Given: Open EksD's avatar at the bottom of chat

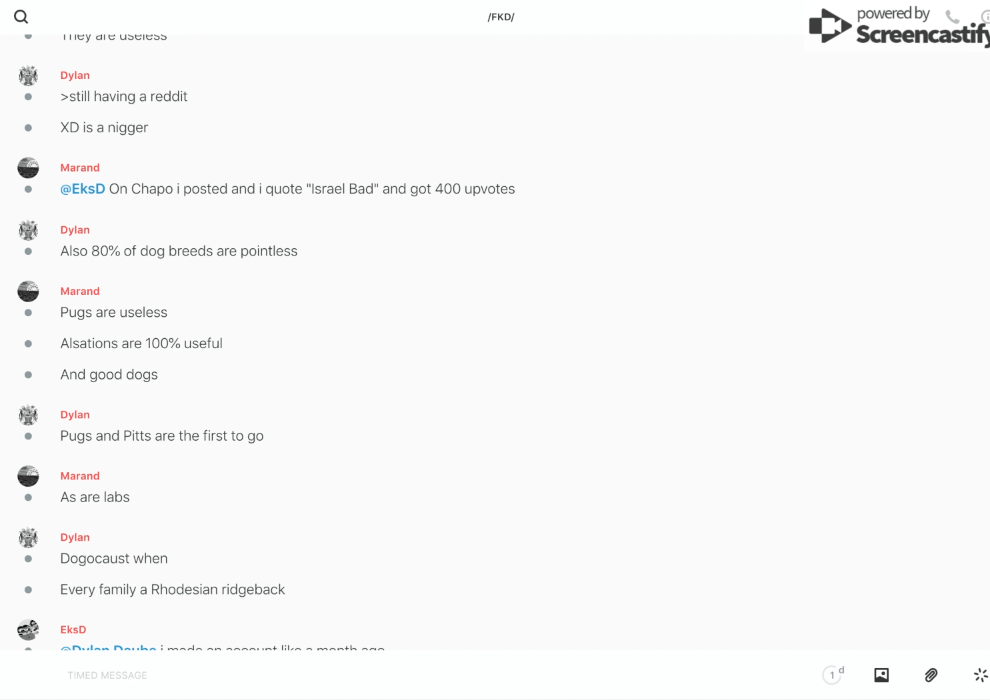Looking at the screenshot, I should point(28,630).
